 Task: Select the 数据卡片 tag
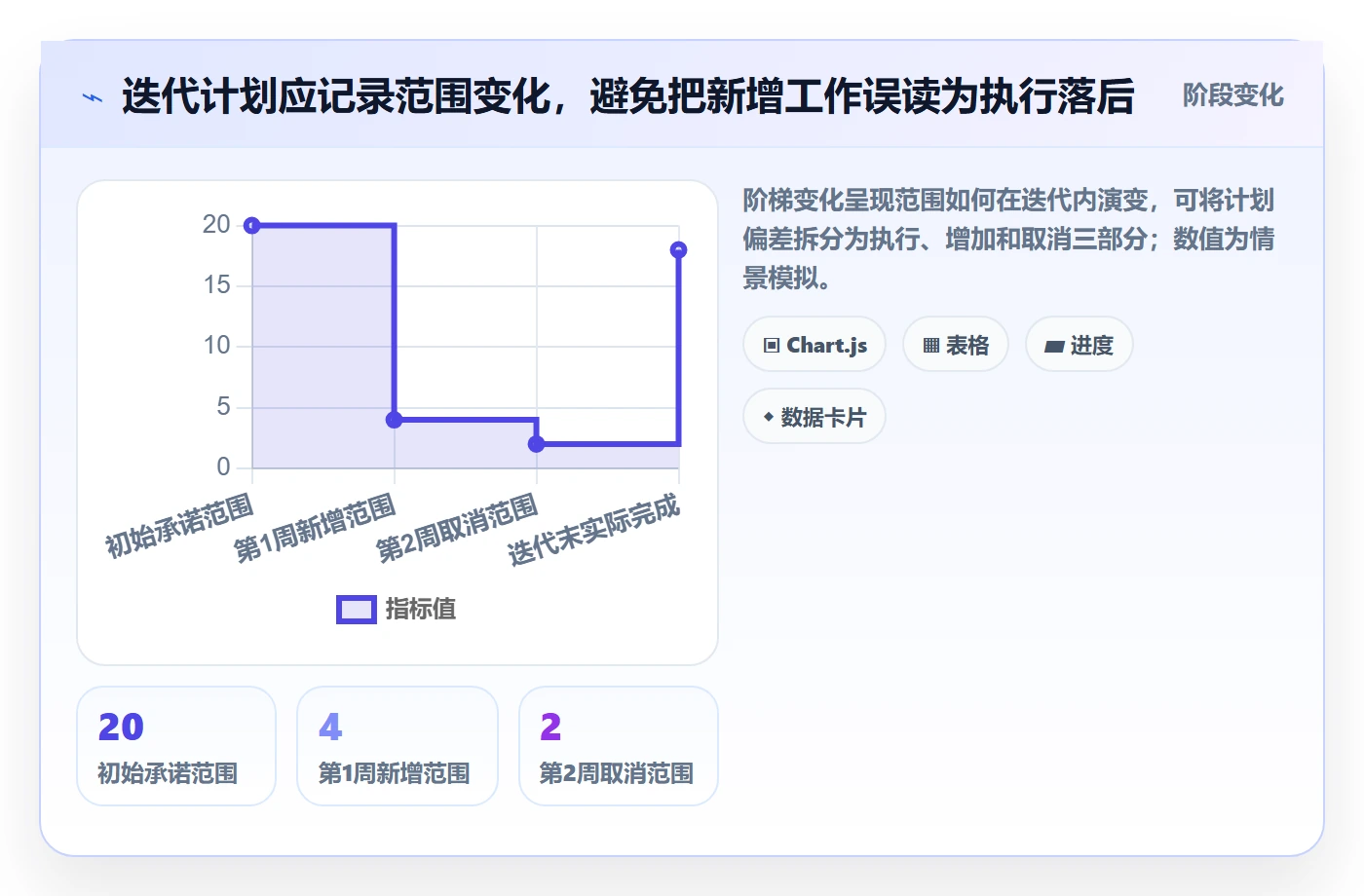coord(815,417)
